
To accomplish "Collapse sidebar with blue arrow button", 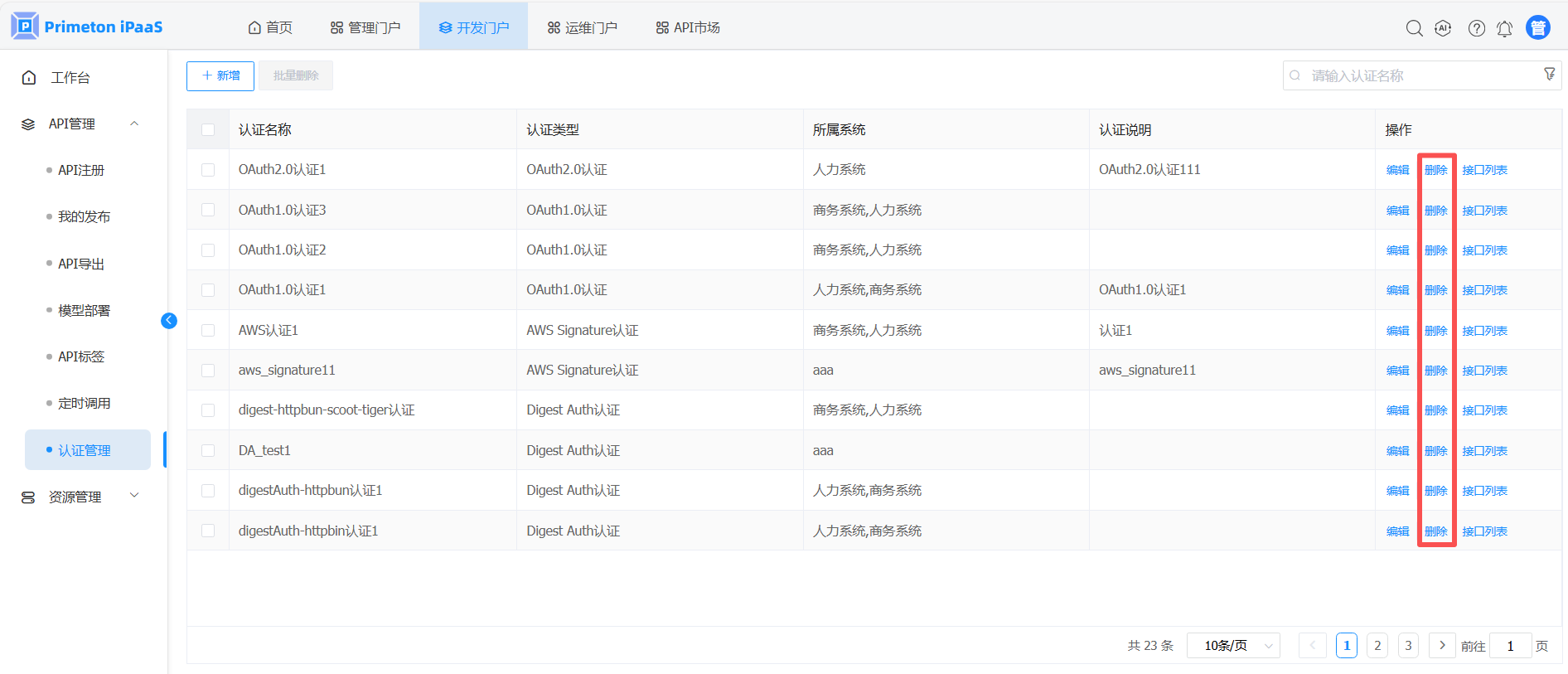I will coord(169,321).
